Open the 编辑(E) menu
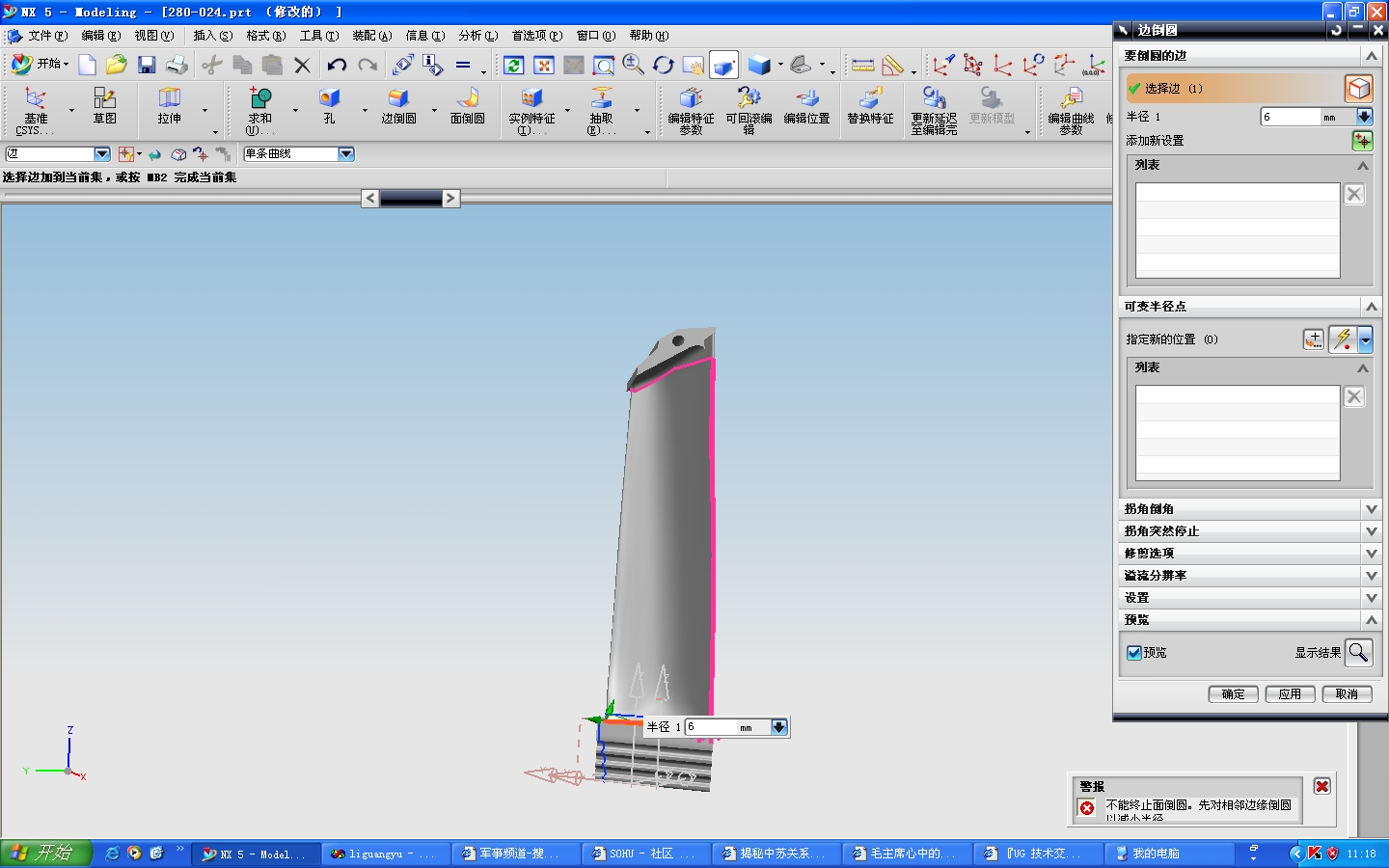1389x868 pixels. click(101, 36)
